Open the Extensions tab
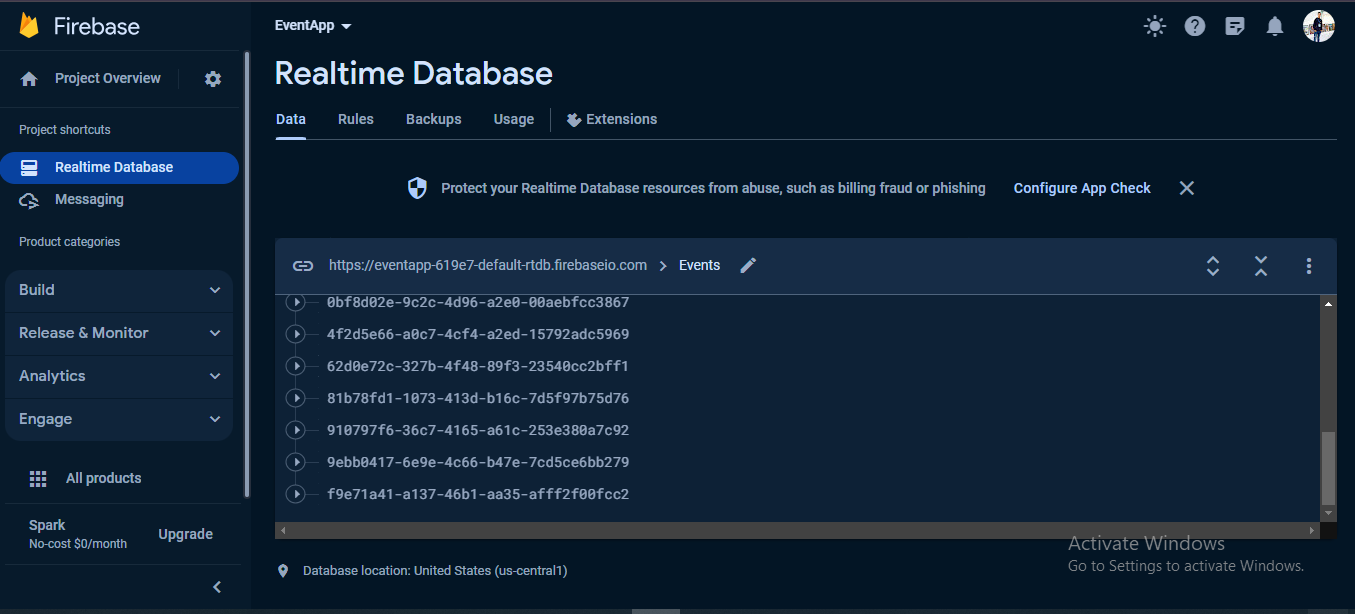 (612, 119)
